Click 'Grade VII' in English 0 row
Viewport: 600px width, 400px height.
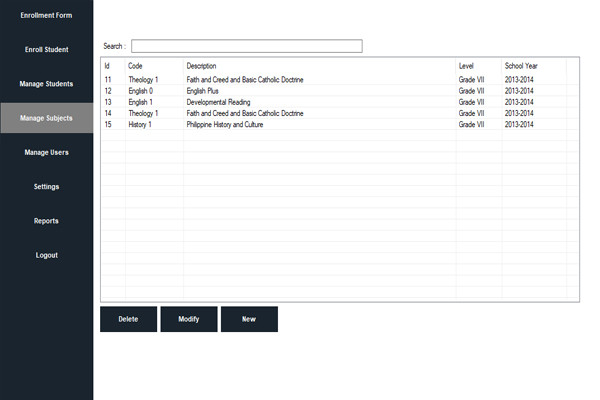[x=471, y=91]
